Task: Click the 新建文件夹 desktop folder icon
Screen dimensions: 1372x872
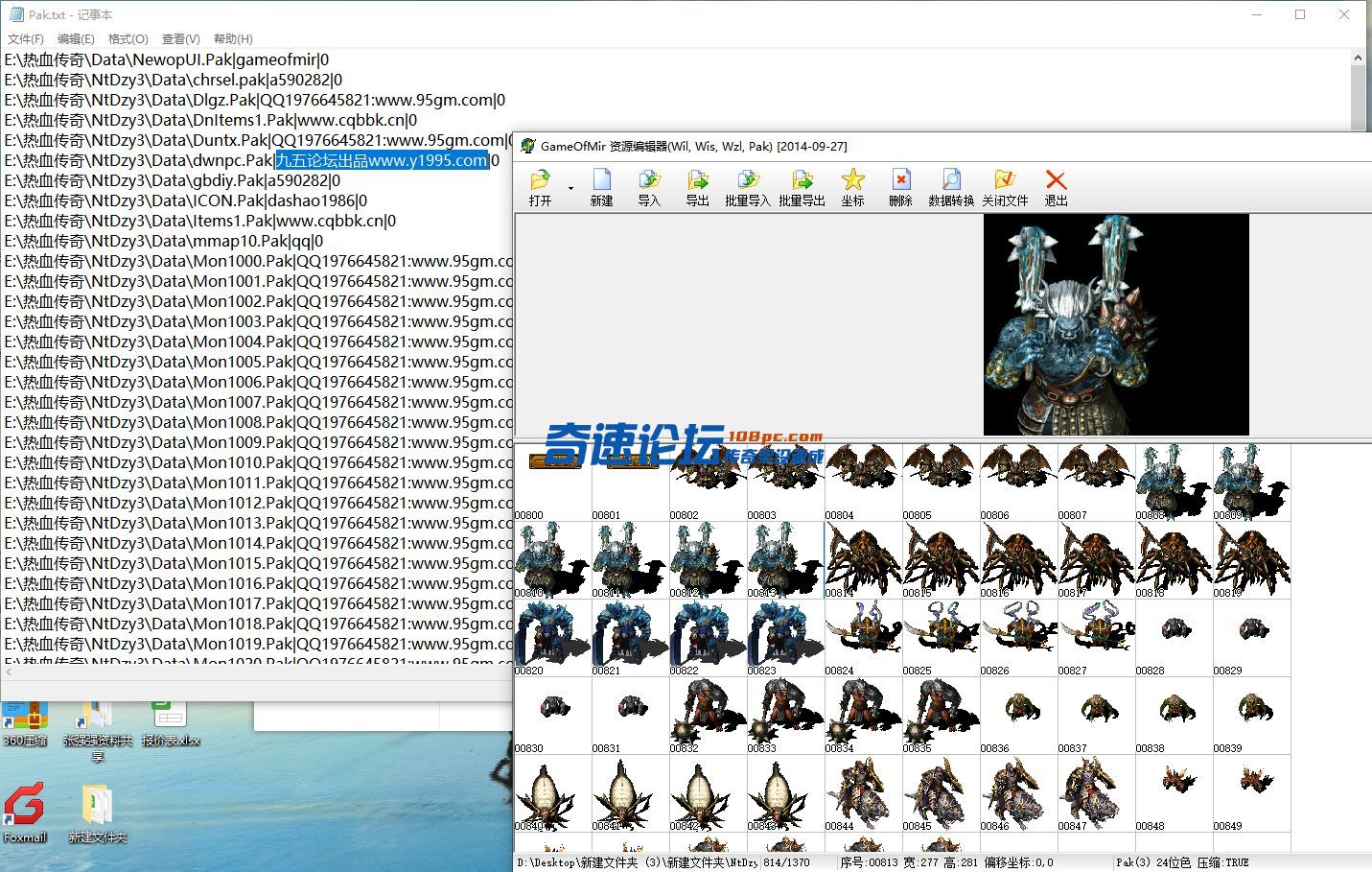Action: [x=97, y=813]
